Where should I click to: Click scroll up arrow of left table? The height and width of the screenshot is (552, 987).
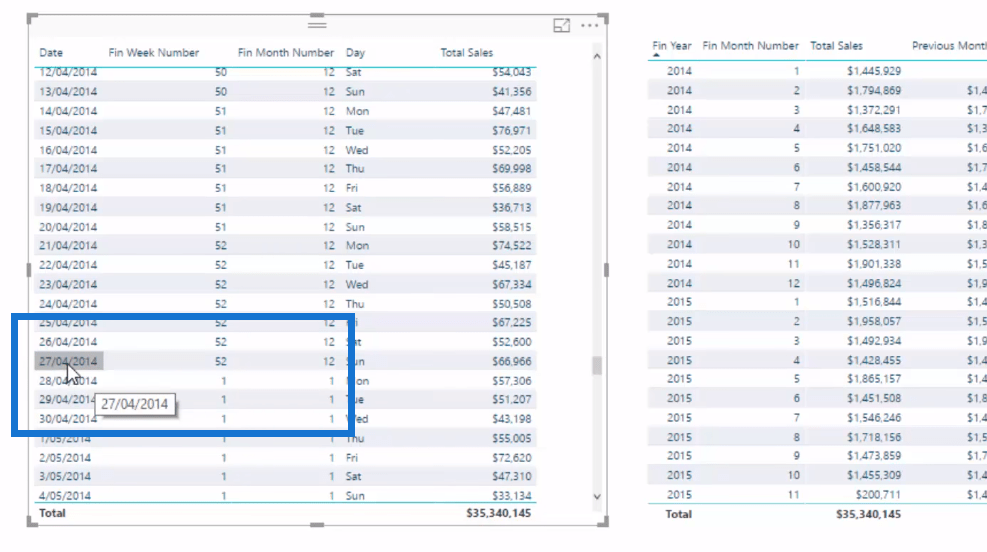coord(597,57)
